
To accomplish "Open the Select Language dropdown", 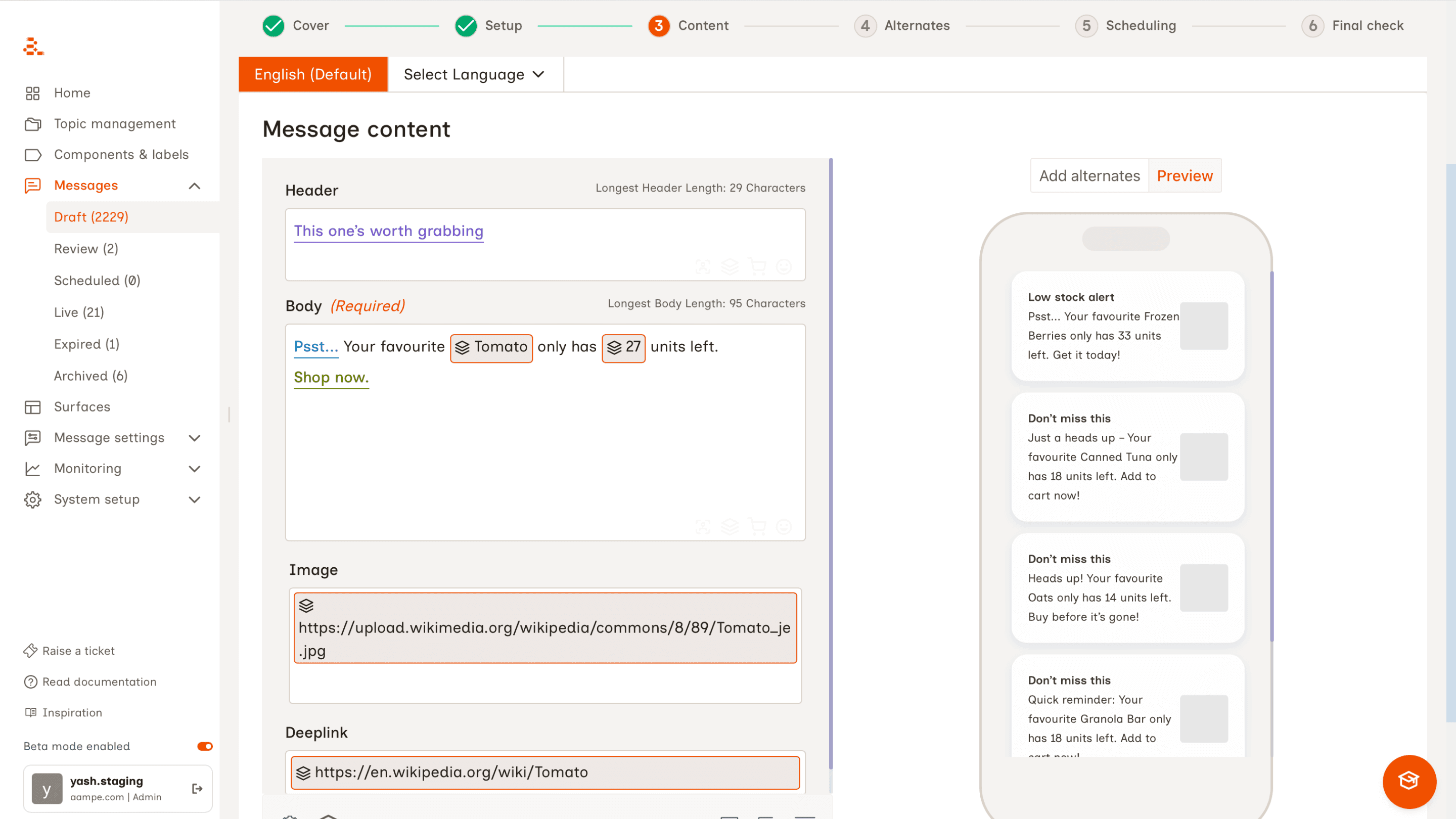I will [x=474, y=74].
